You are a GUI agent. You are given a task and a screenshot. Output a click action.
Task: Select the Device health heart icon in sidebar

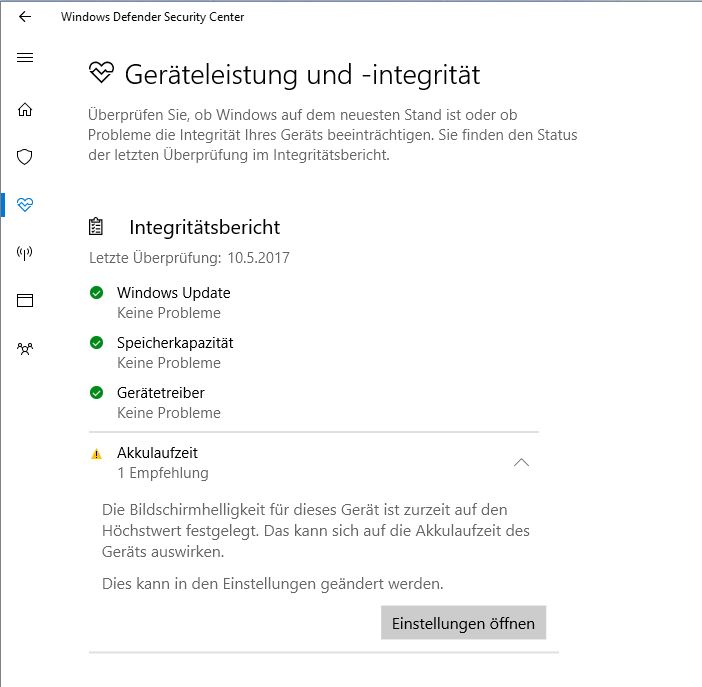pyautogui.click(x=25, y=205)
